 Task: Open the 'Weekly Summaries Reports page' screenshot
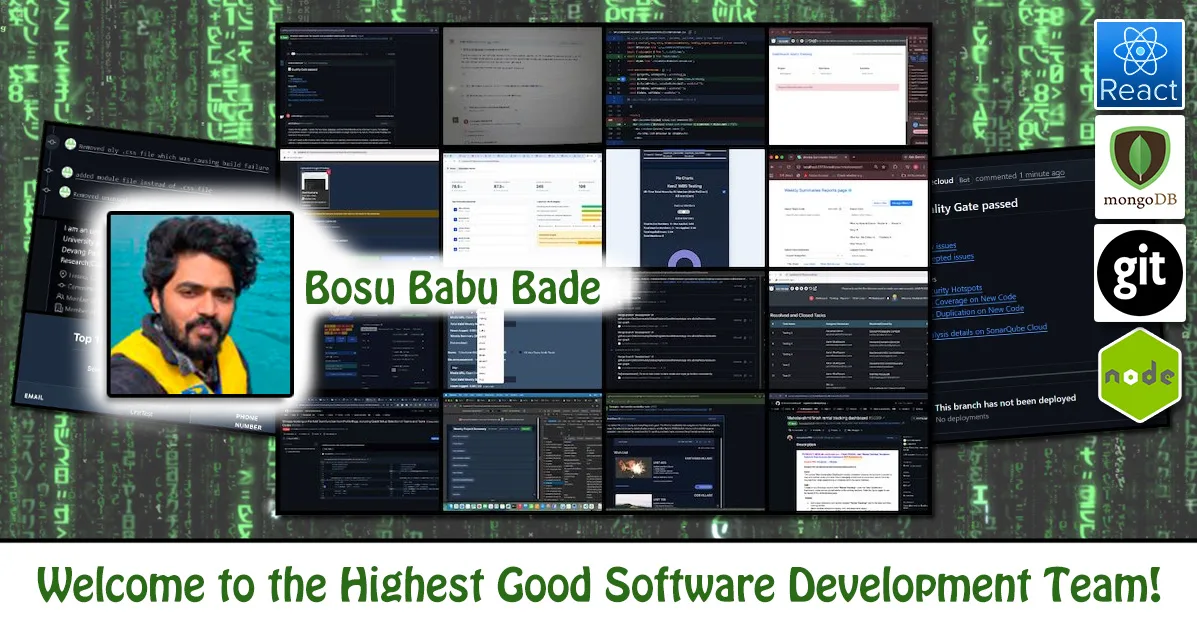click(x=848, y=208)
